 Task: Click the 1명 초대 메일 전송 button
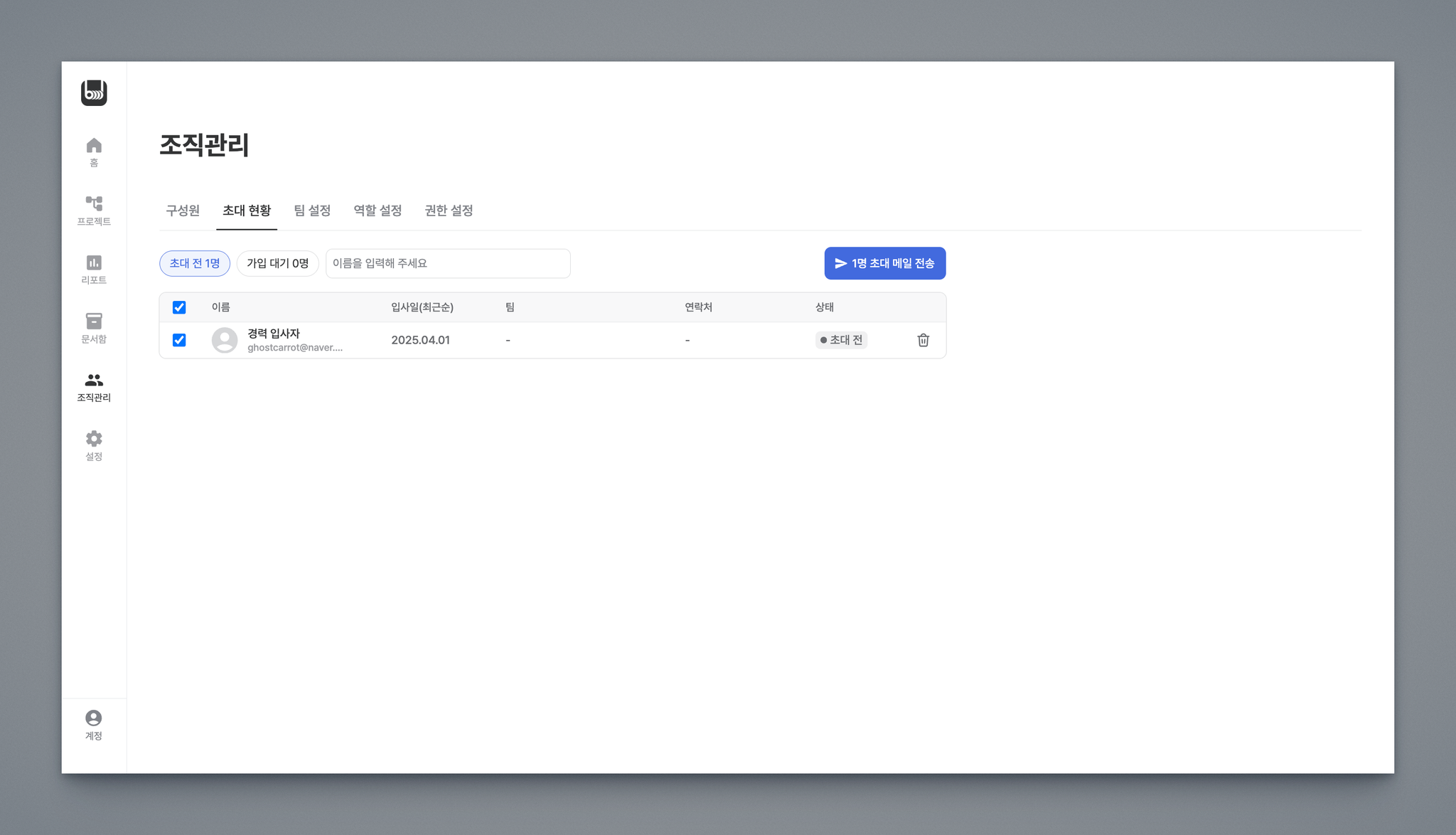[884, 263]
